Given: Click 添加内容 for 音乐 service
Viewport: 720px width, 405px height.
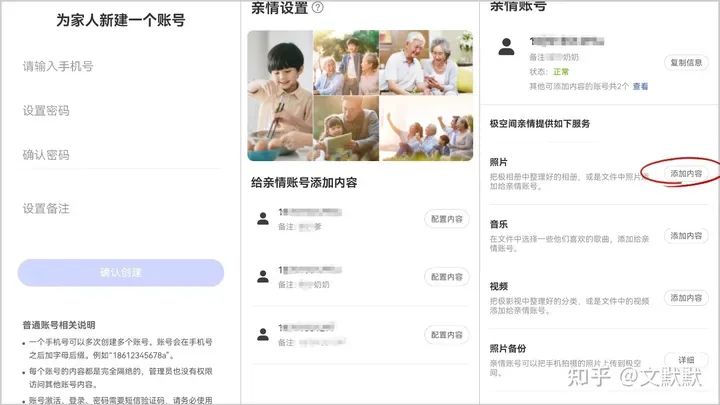Looking at the screenshot, I should [686, 236].
